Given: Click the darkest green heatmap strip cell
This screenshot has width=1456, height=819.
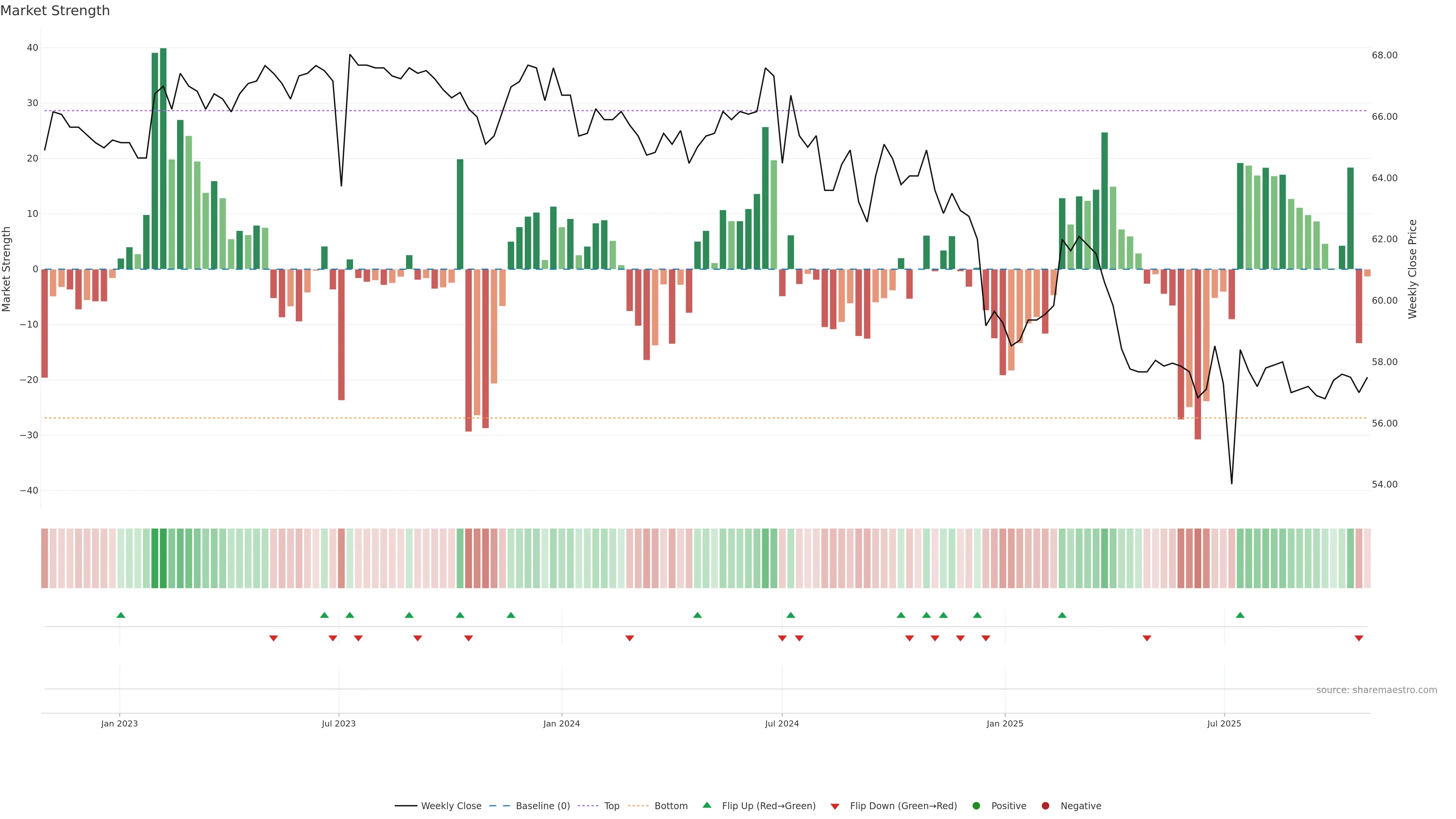Looking at the screenshot, I should click(163, 558).
